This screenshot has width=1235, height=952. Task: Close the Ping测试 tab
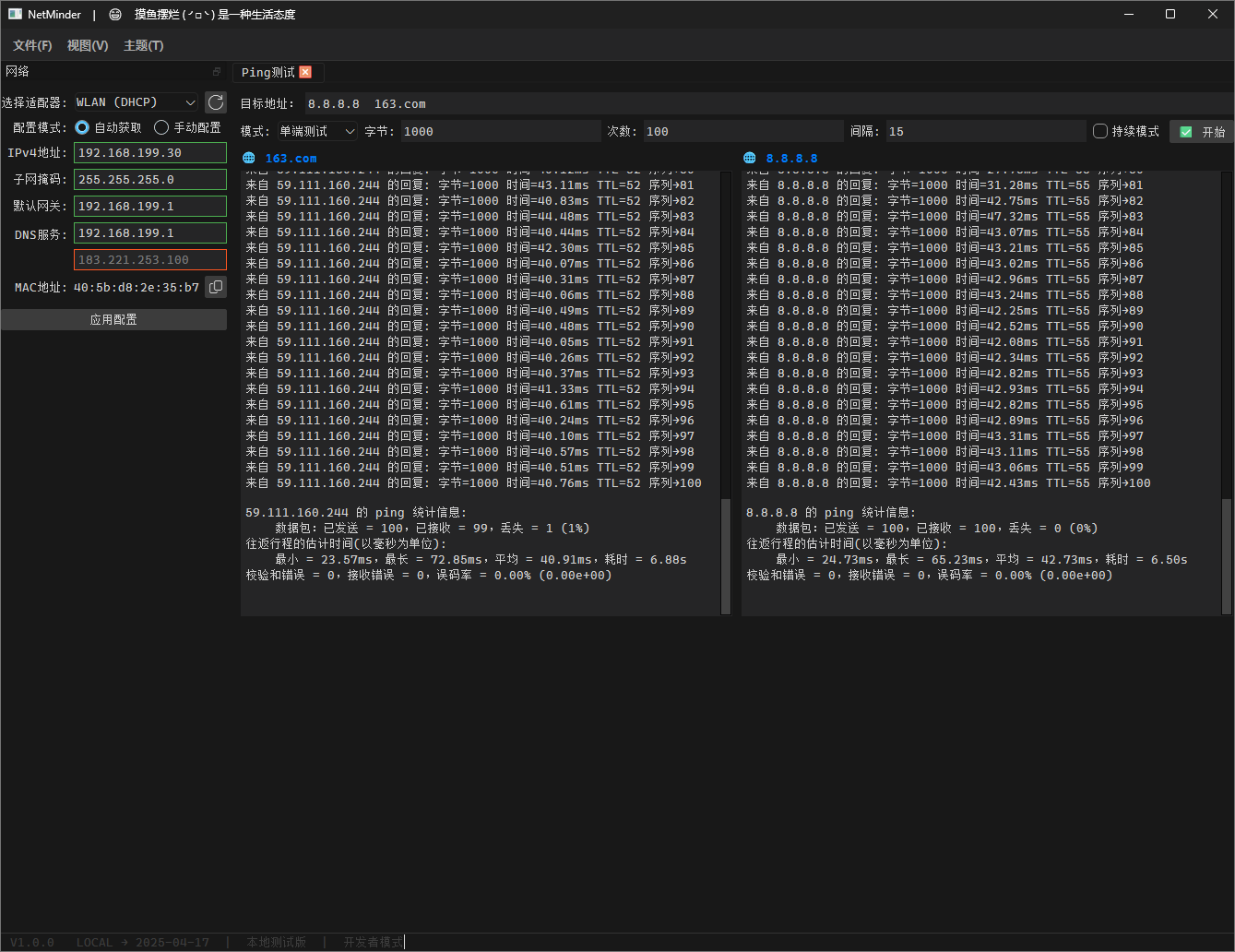(305, 72)
